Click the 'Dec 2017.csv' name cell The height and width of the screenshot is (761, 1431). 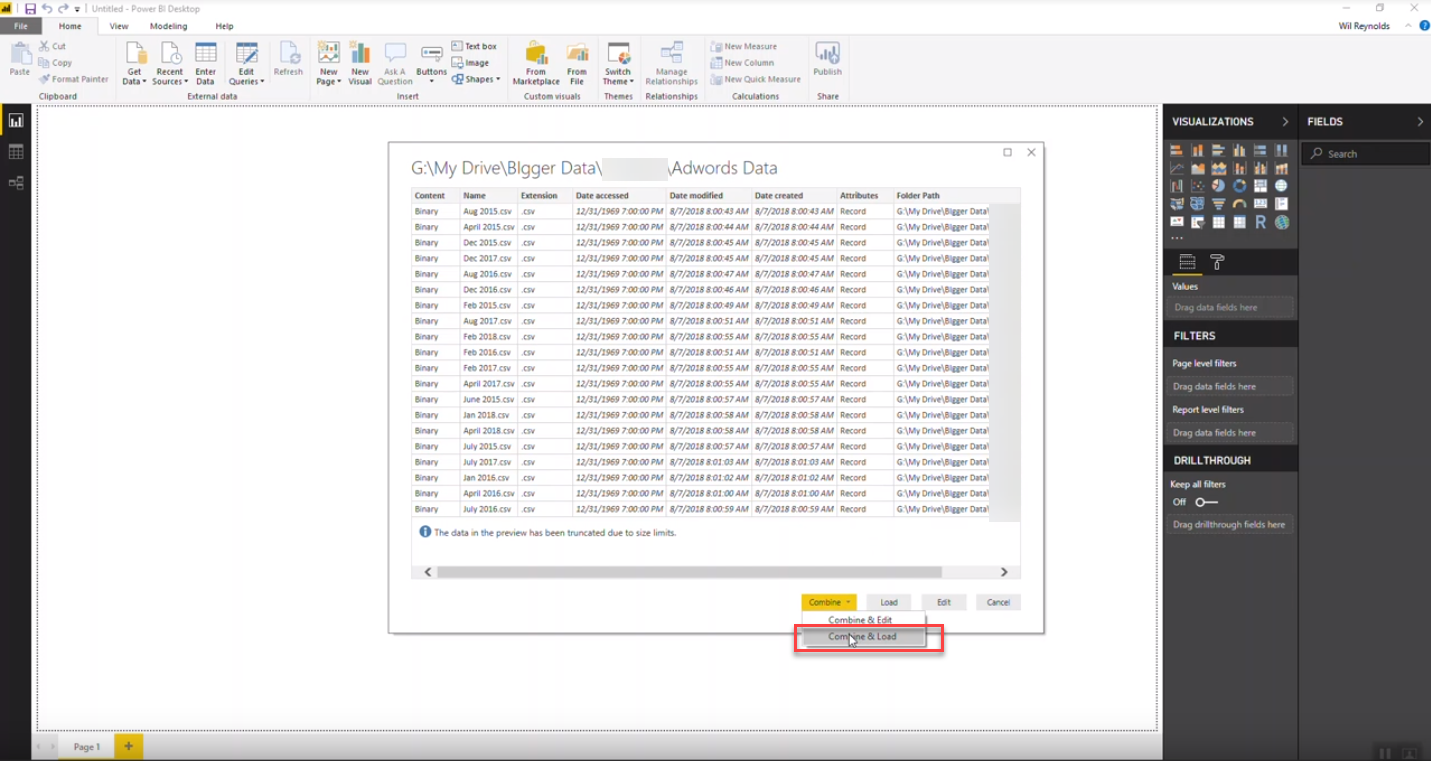[x=487, y=258]
